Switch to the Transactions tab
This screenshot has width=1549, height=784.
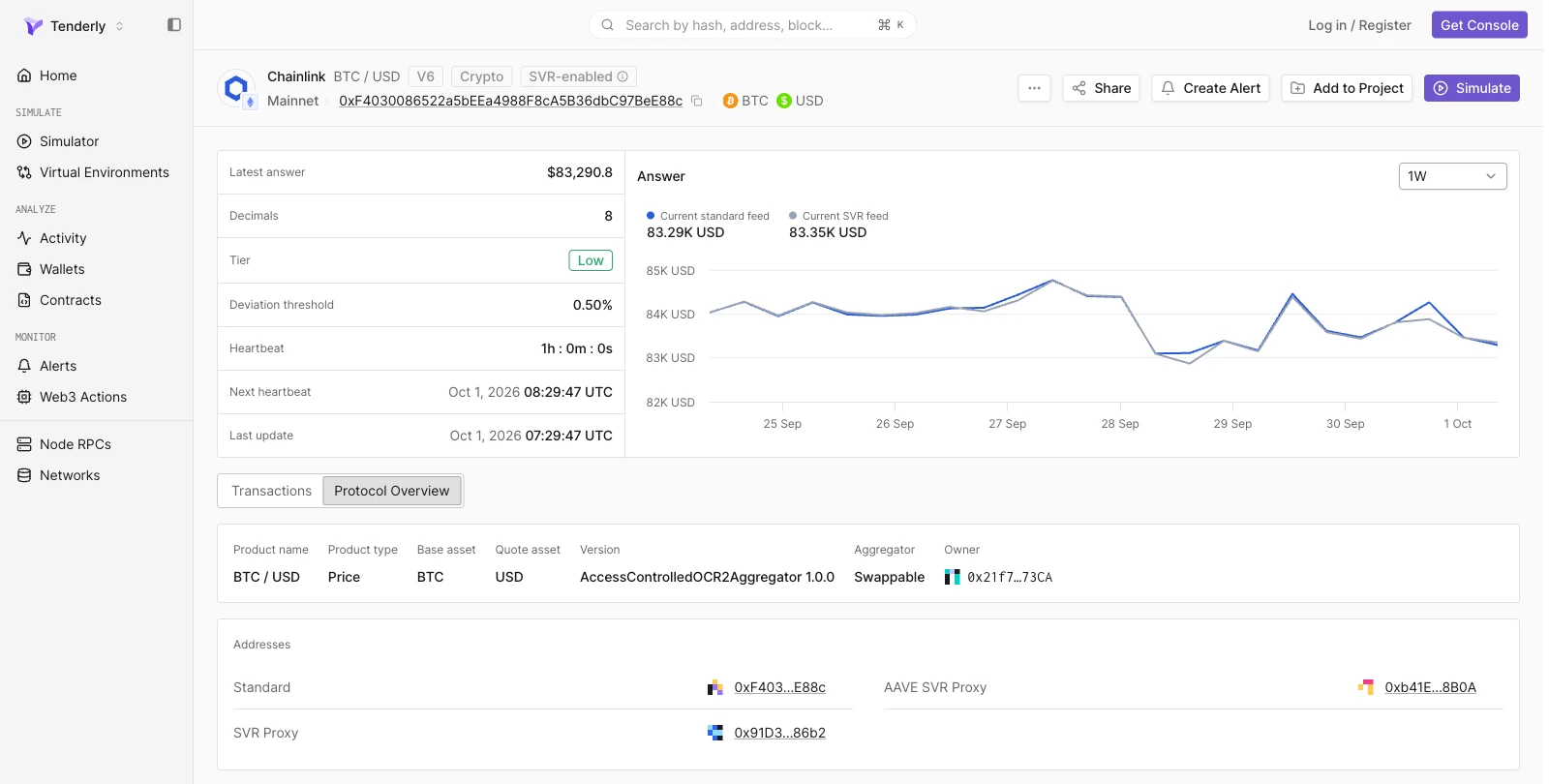[271, 491]
